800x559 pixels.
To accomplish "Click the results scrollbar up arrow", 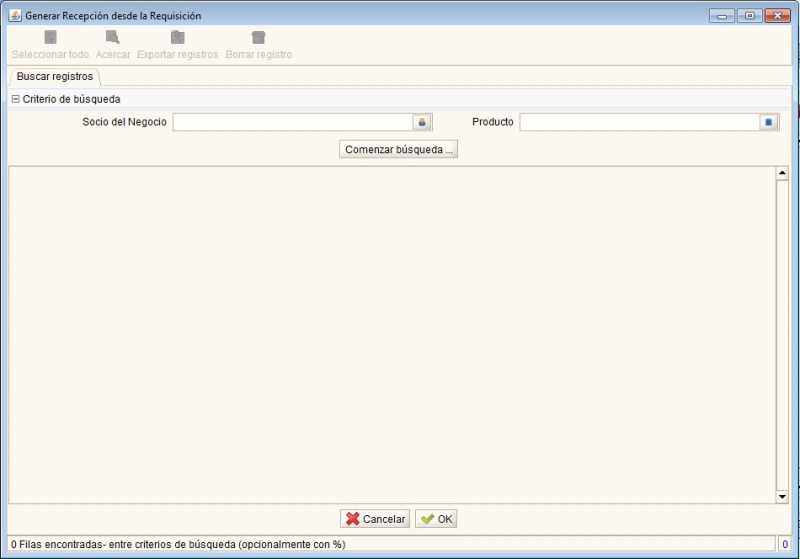I will [x=782, y=173].
